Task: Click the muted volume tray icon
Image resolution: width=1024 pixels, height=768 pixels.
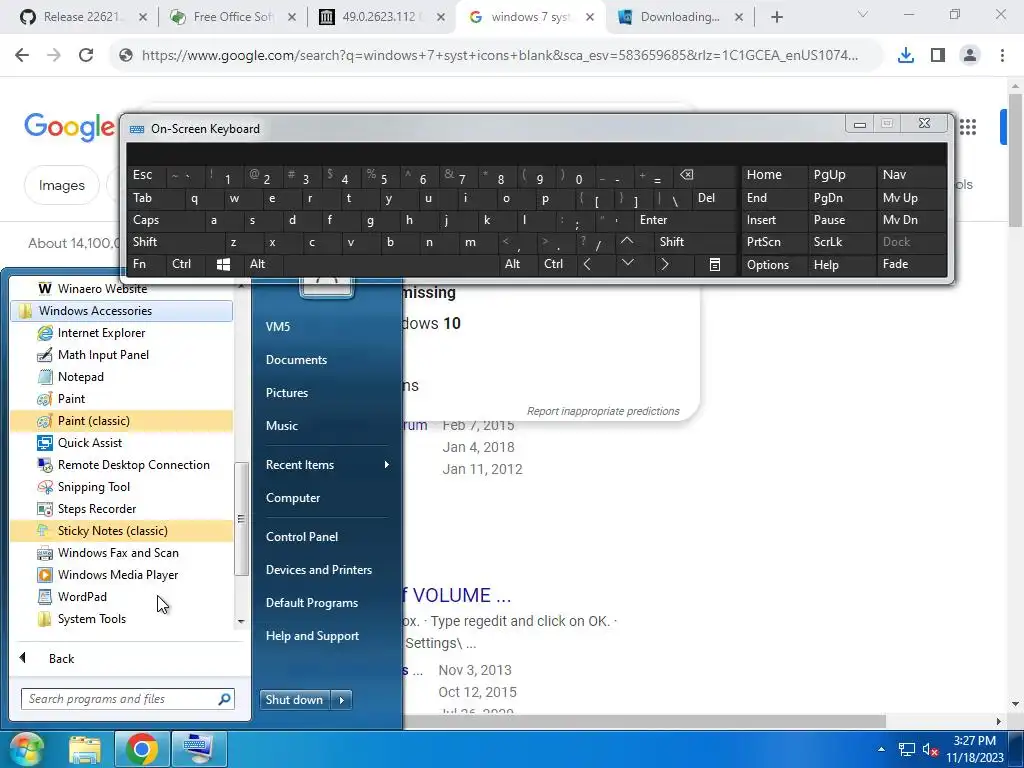Action: (x=931, y=750)
